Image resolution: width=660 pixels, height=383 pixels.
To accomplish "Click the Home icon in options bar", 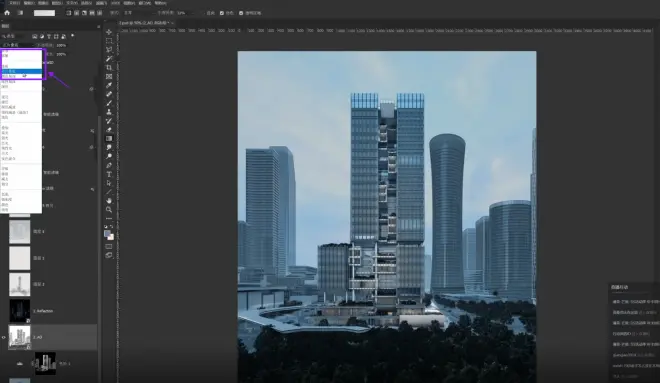I will coord(7,13).
